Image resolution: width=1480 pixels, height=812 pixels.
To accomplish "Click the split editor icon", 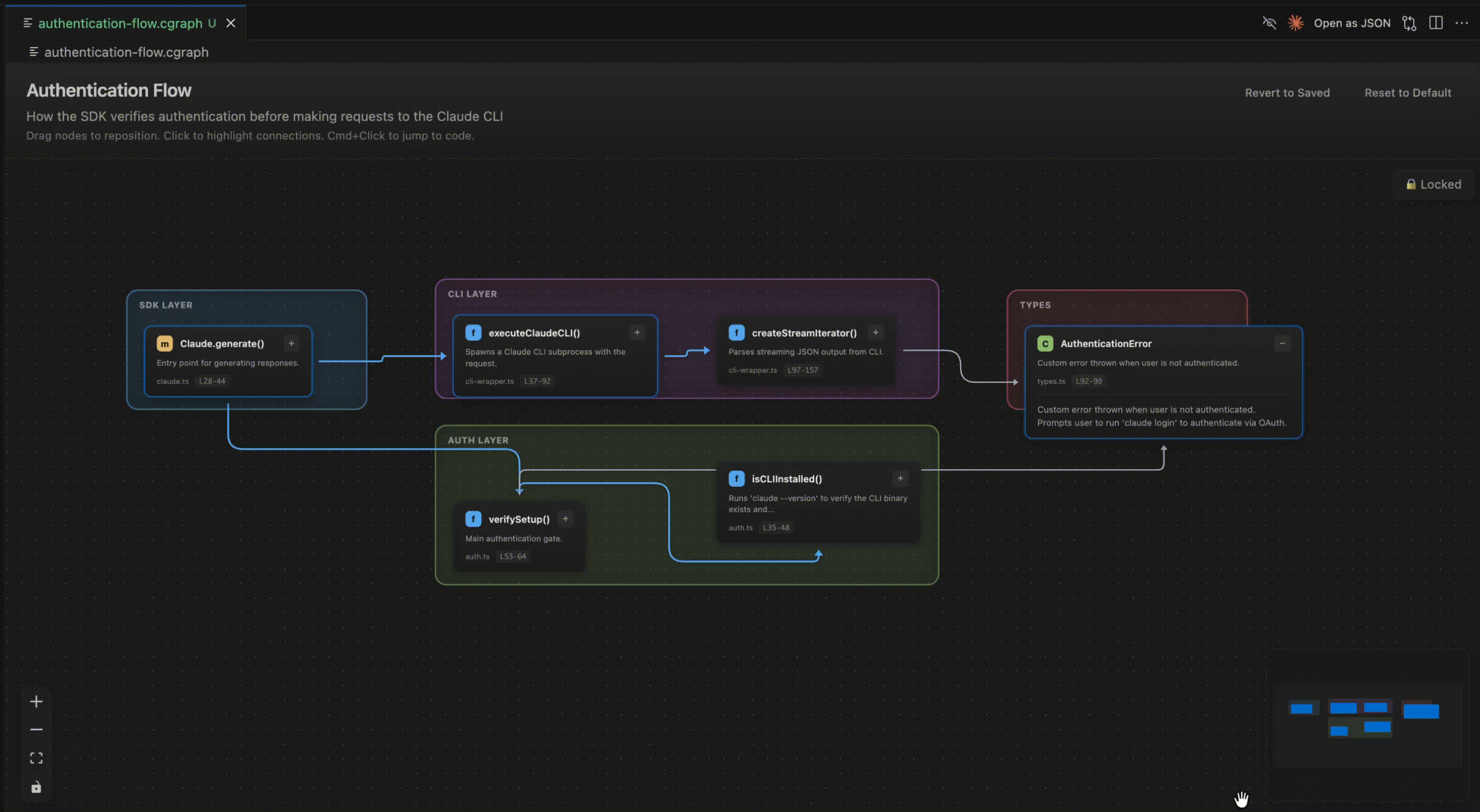I will pos(1436,23).
